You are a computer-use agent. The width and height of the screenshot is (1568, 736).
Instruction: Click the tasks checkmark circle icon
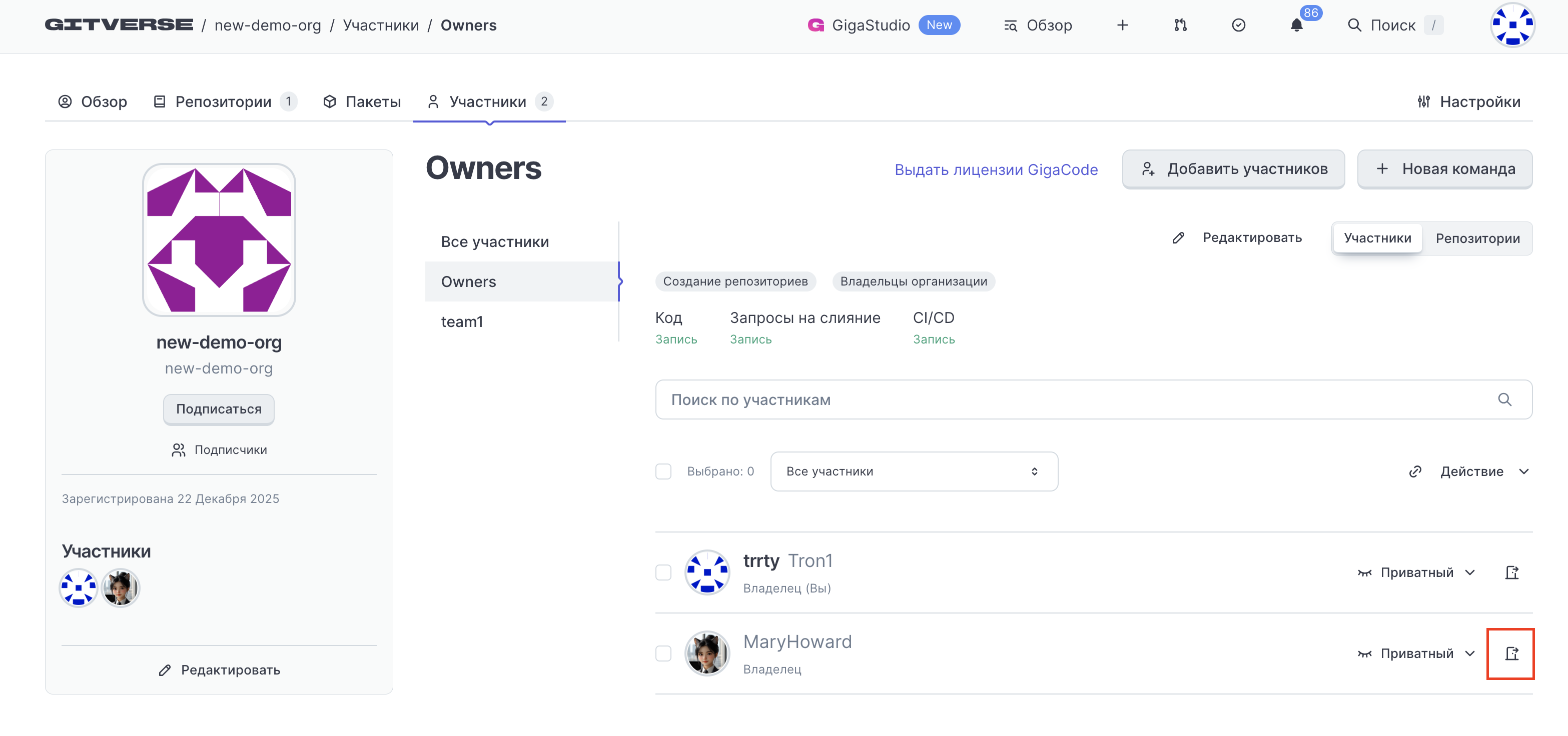(x=1238, y=25)
